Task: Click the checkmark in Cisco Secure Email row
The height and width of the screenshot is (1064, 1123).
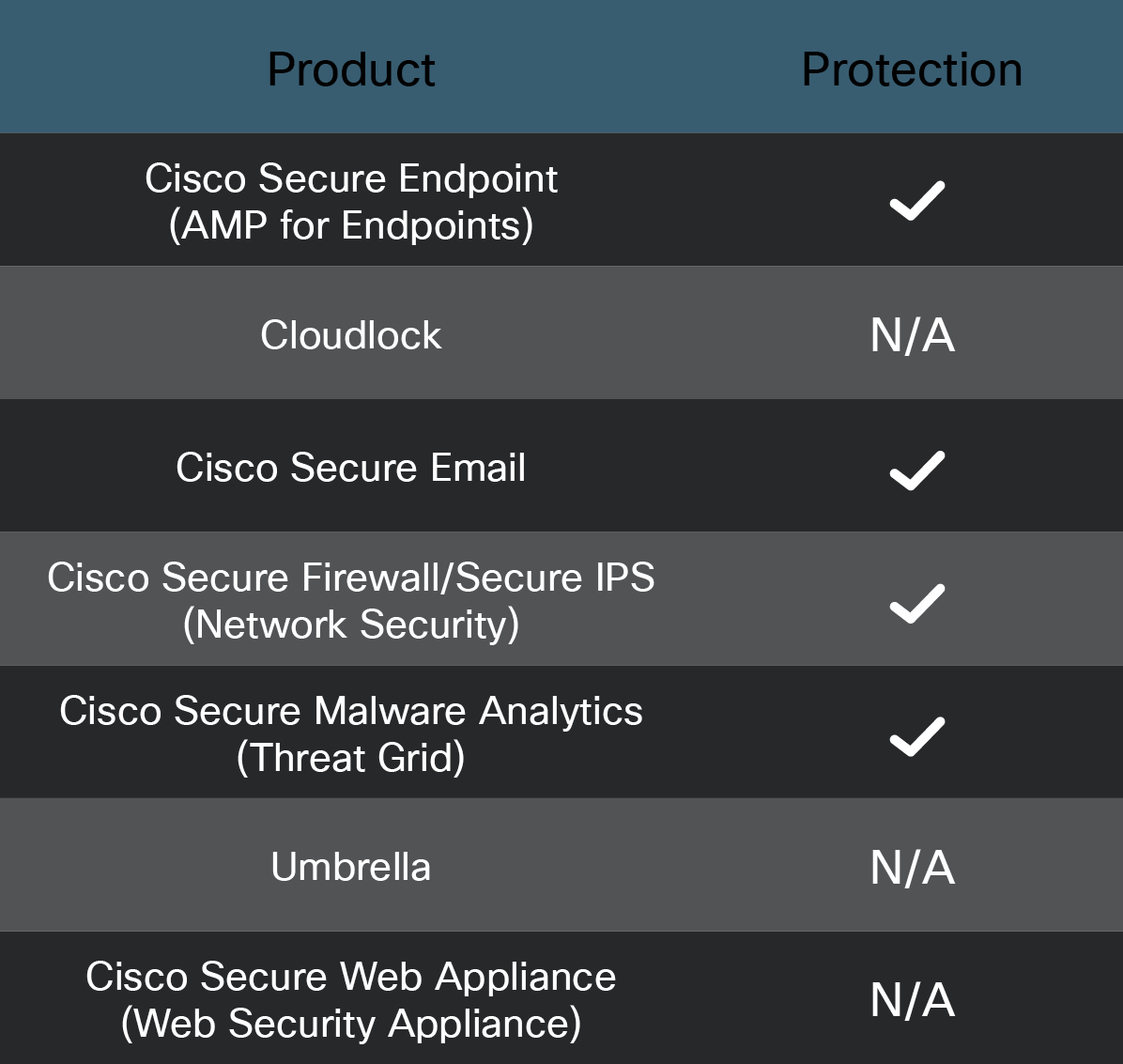Action: click(916, 470)
